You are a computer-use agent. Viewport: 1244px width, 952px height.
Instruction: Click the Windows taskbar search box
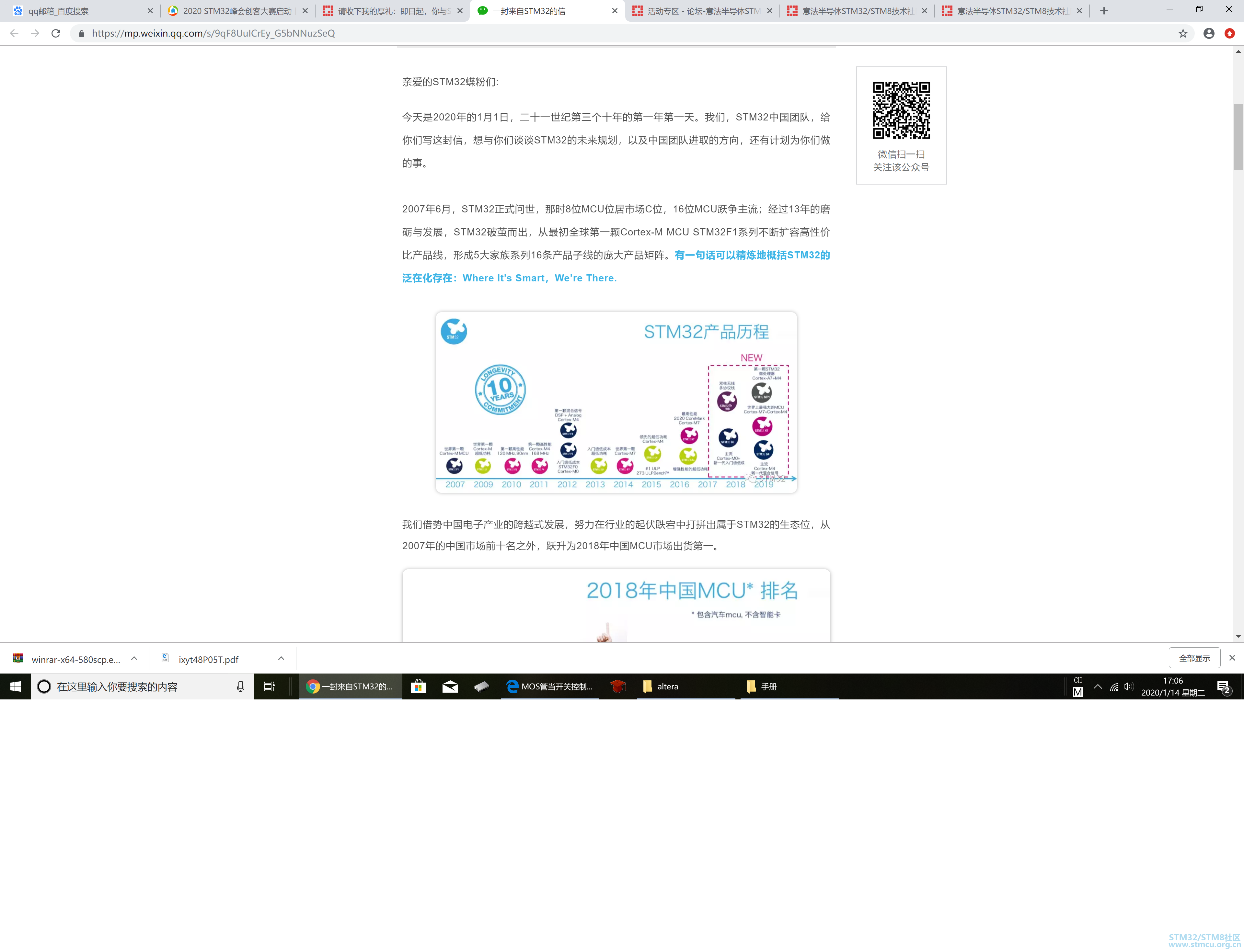click(x=142, y=686)
